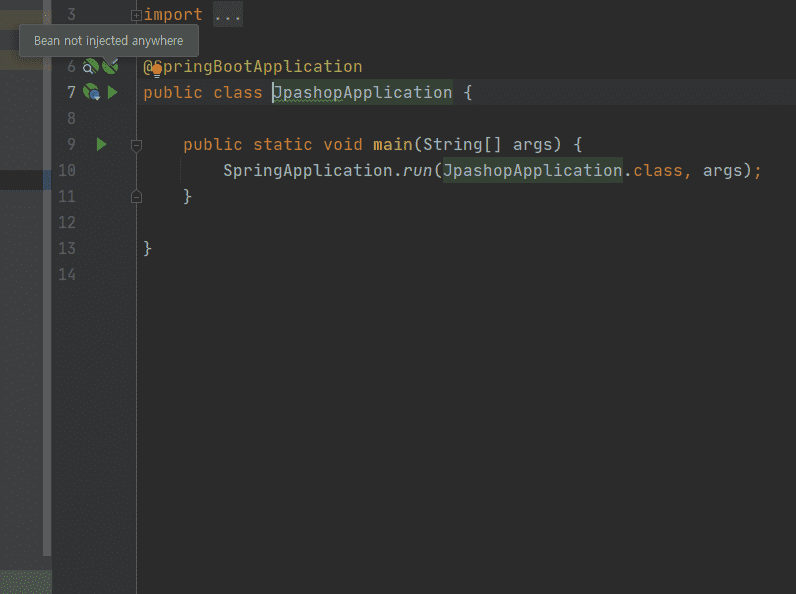Click the fold end marker on line 11

pyautogui.click(x=136, y=196)
